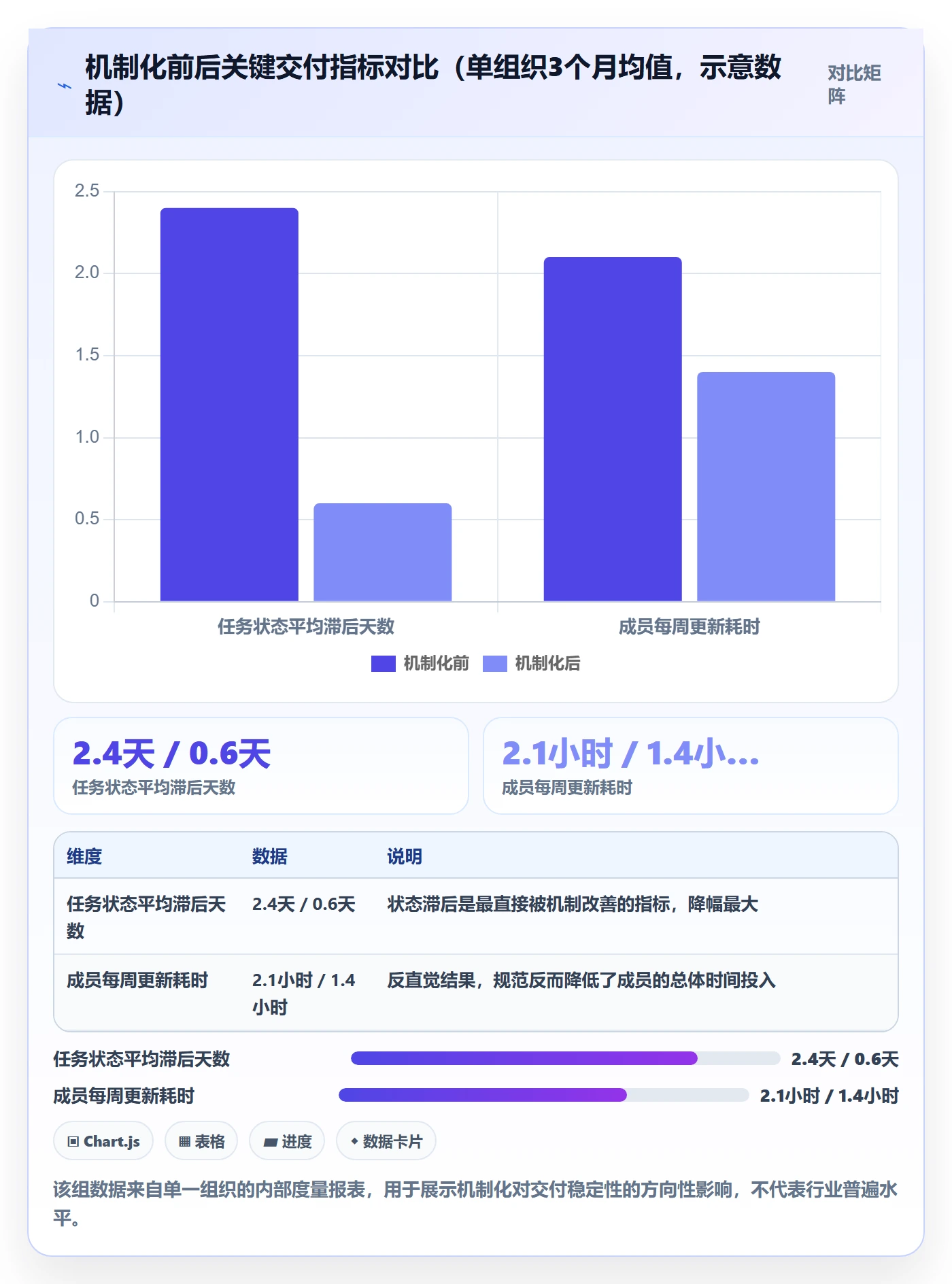The image size is (952, 1284).
Task: Click the 任务状态平均滞后天数 progress bar
Action: pyautogui.click(x=565, y=1058)
